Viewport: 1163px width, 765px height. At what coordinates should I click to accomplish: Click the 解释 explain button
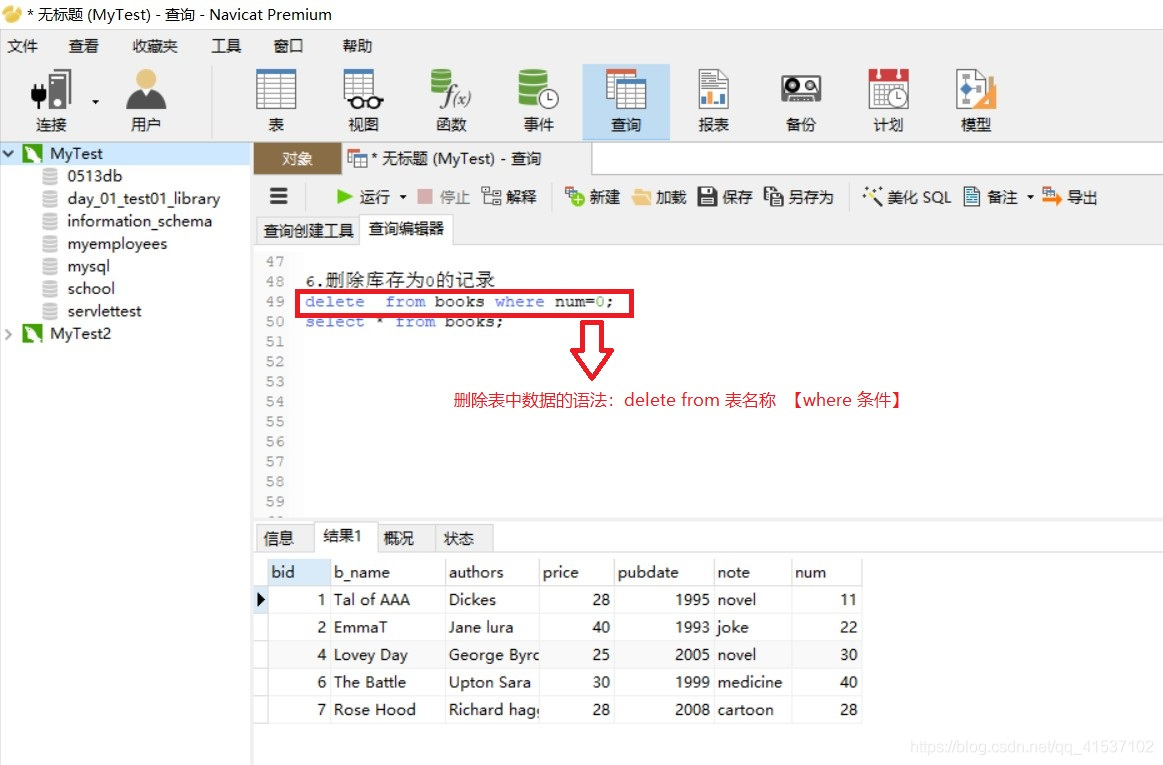tap(509, 197)
